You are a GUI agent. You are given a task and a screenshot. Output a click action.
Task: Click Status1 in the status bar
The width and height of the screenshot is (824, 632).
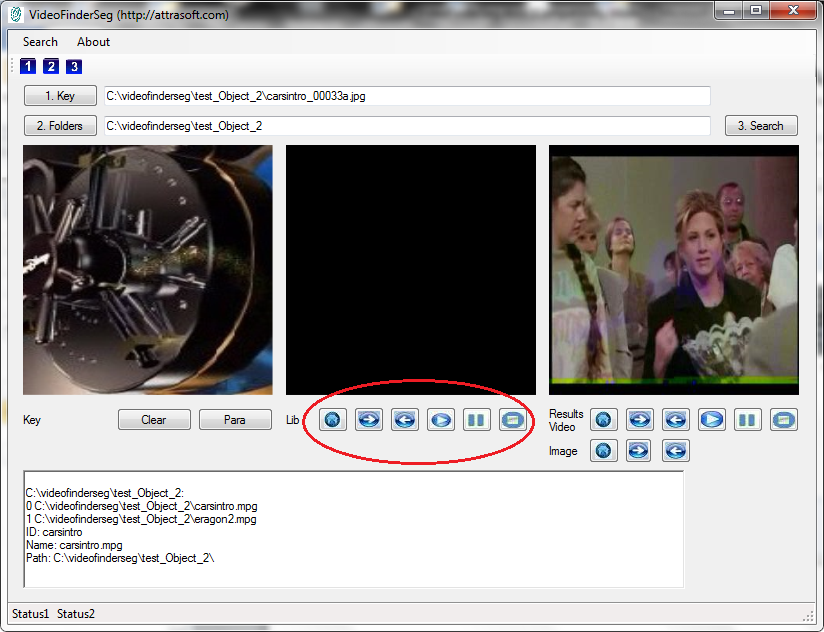point(30,614)
